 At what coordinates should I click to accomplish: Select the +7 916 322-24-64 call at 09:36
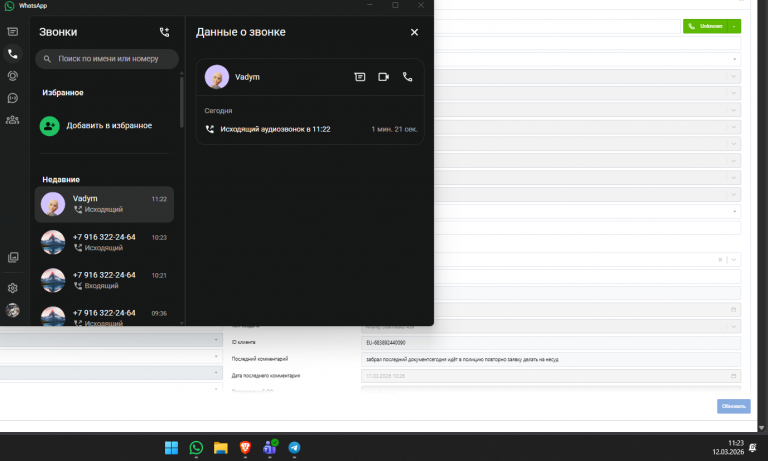tap(104, 316)
